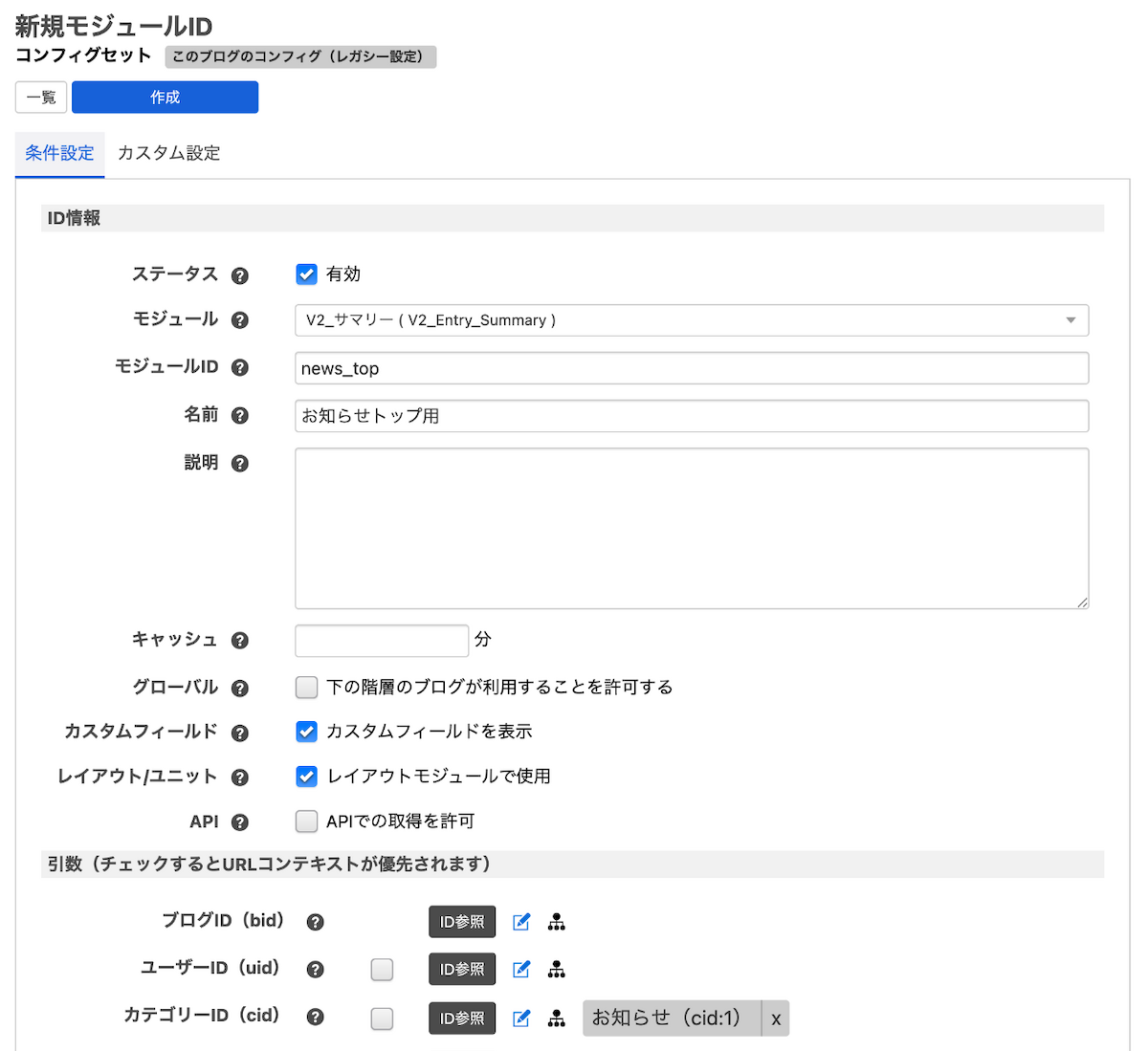
Task: Click help icon next to API label
Action: coord(240,822)
